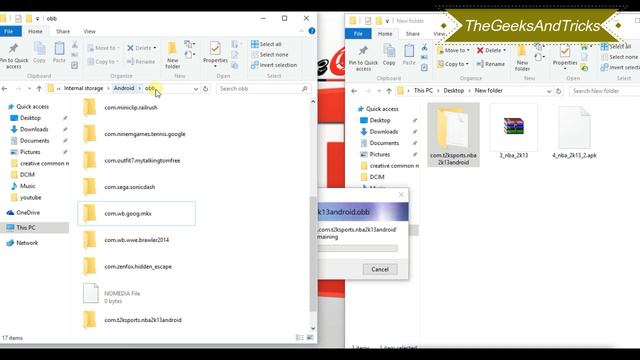Viewport: 640px width, 360px height.
Task: Close the copy progress dialog
Action: (x=401, y=195)
